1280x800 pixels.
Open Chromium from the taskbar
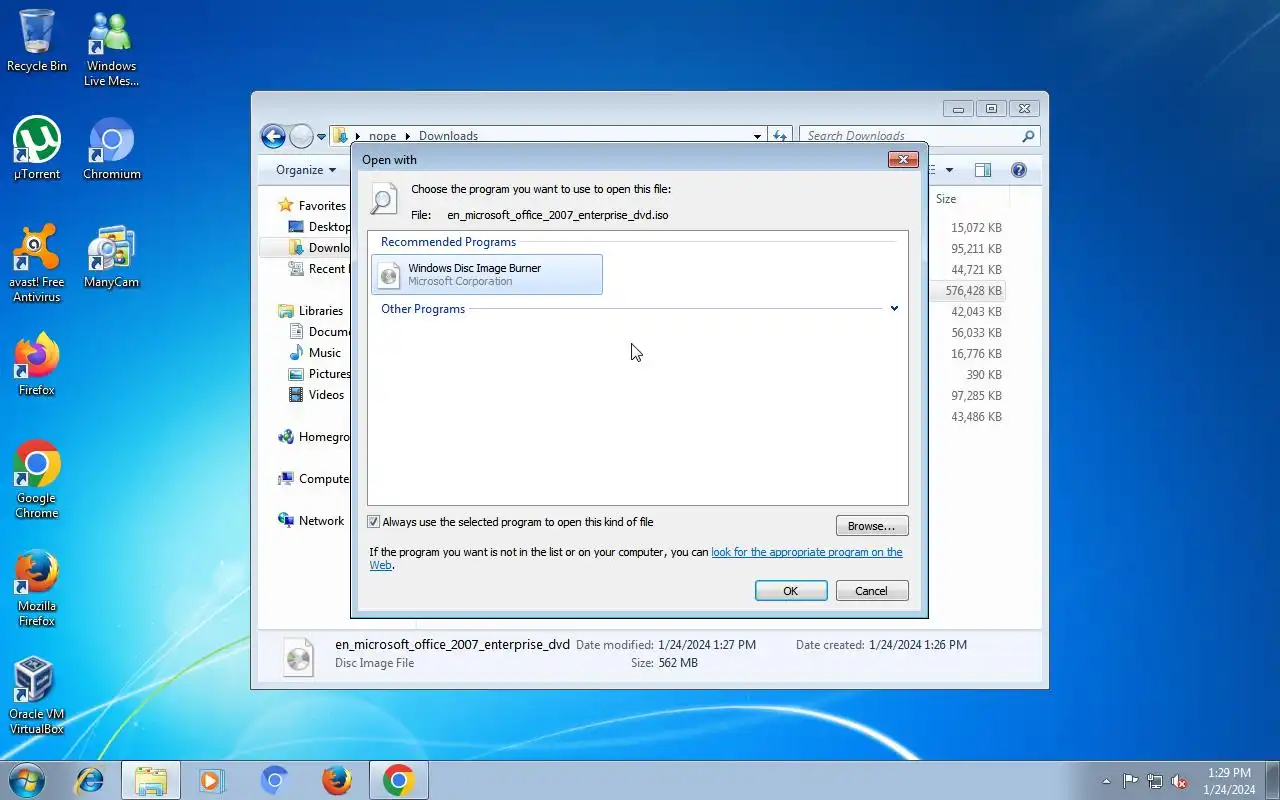pyautogui.click(x=274, y=780)
